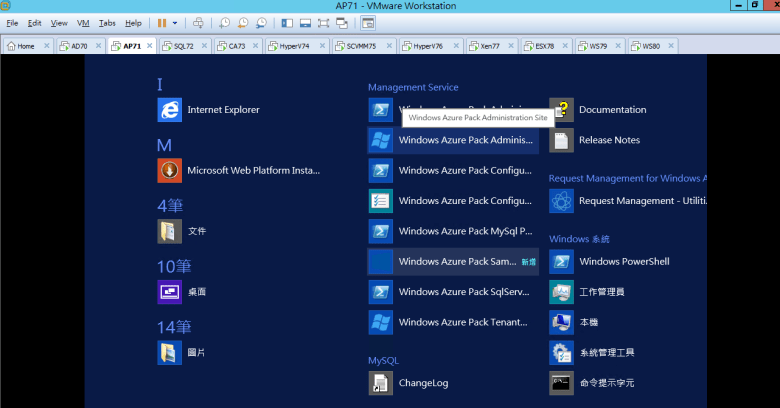Open the VM menu
The width and height of the screenshot is (780, 408).
pos(83,22)
